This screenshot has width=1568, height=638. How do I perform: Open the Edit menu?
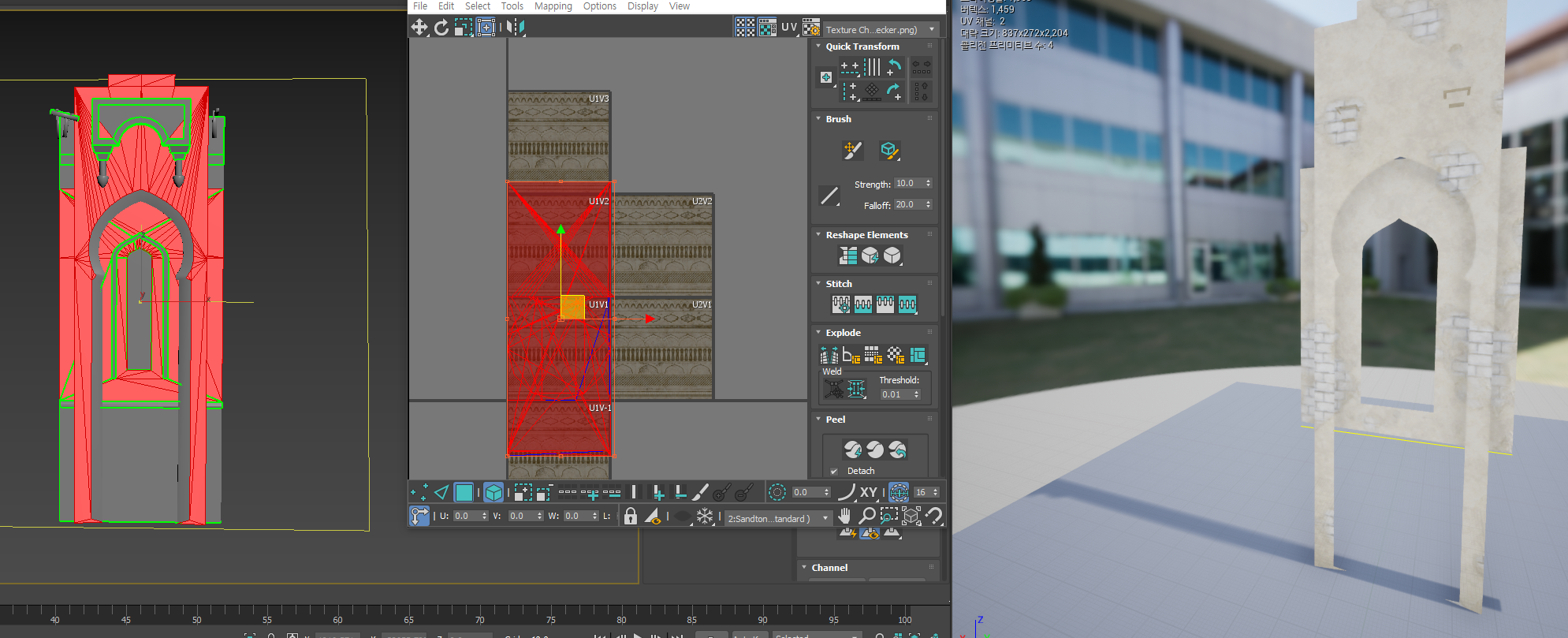(446, 6)
